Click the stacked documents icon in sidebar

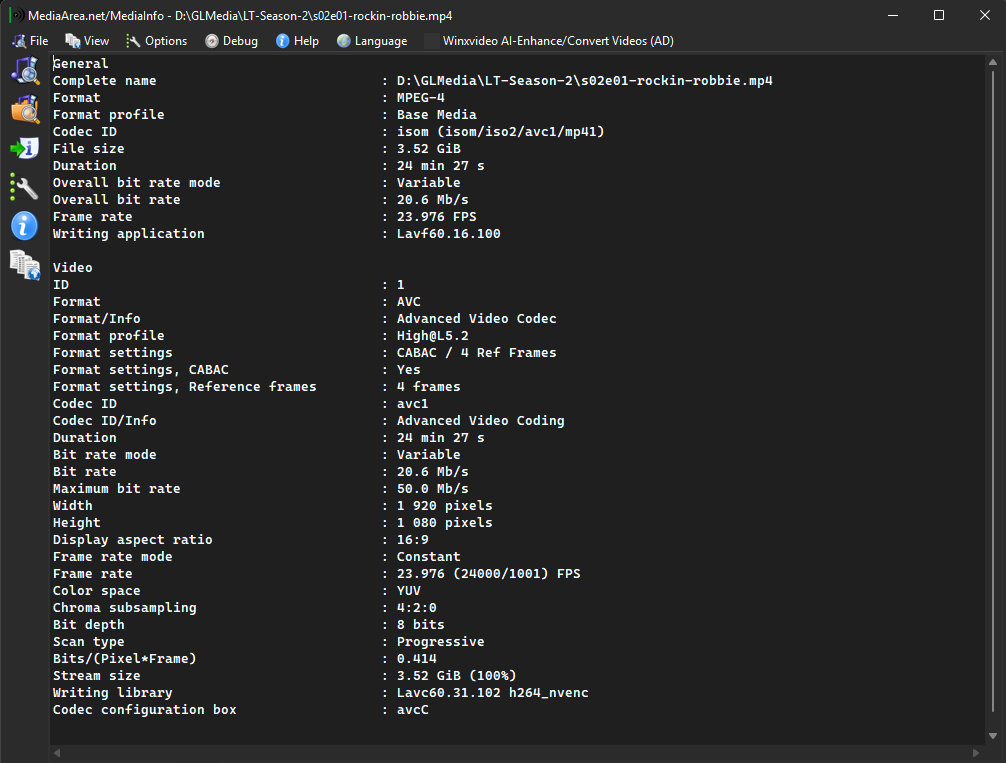pyautogui.click(x=25, y=264)
